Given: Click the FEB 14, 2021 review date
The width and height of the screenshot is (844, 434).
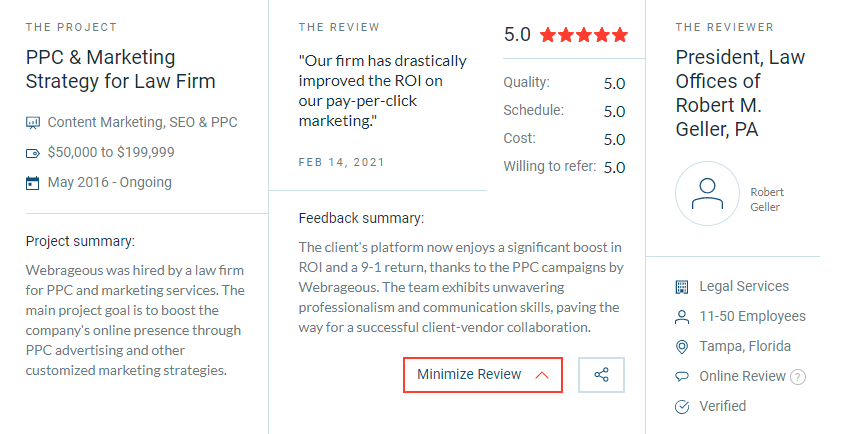Looking at the screenshot, I should tap(342, 163).
